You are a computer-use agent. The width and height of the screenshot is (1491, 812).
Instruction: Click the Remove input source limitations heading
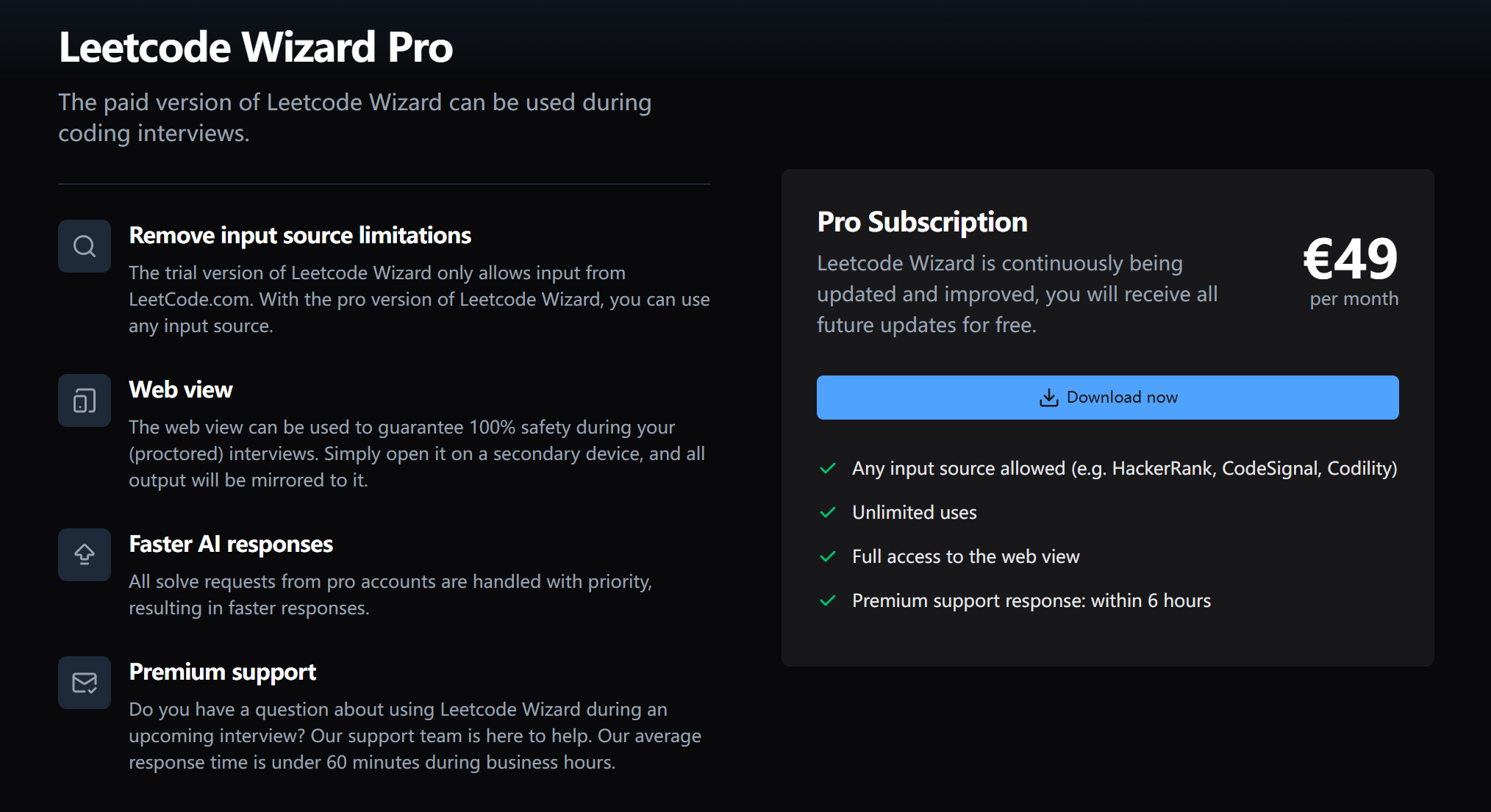click(x=300, y=235)
